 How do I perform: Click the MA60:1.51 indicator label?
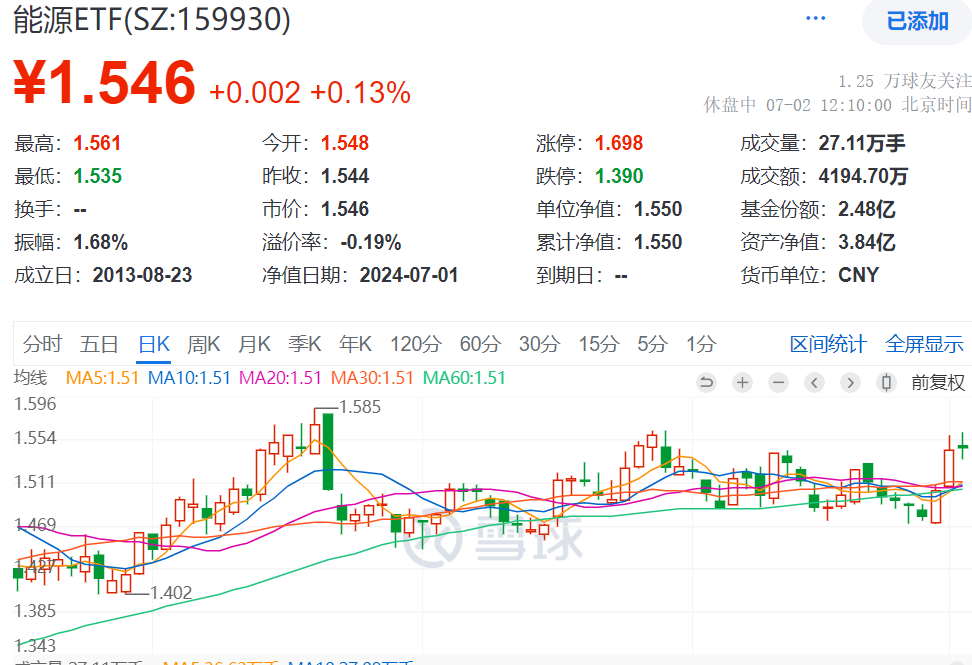(464, 377)
